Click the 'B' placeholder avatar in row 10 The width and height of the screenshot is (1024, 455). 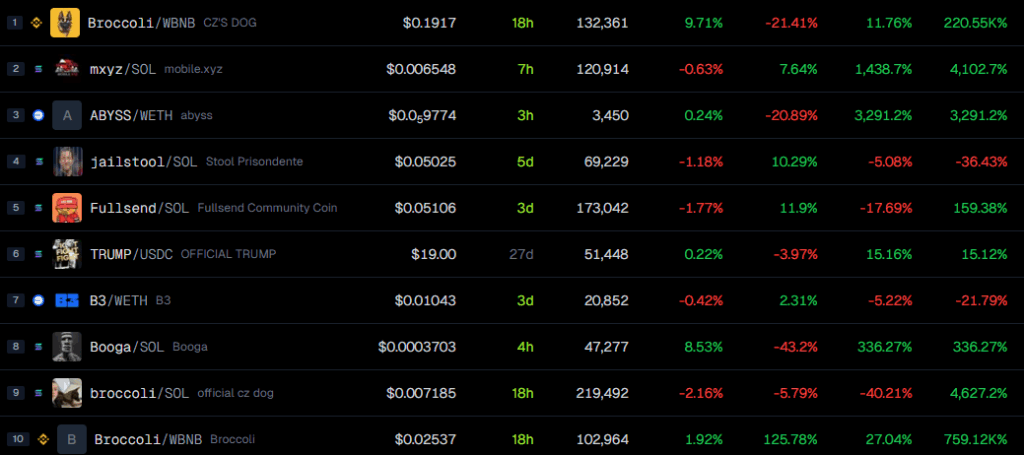click(x=72, y=439)
